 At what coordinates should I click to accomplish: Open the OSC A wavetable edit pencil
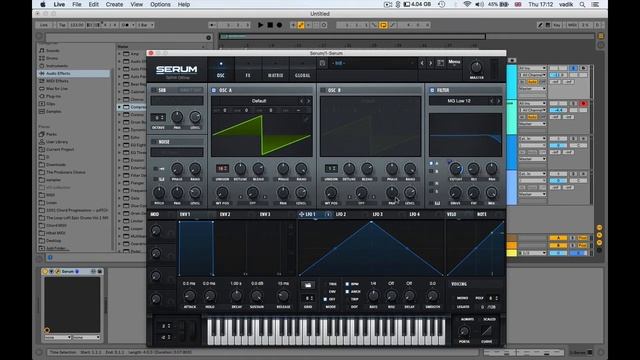tap(306, 119)
